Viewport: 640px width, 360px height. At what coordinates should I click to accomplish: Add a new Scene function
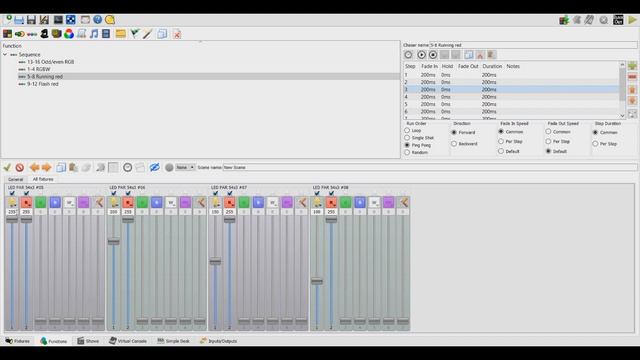(x=7, y=34)
